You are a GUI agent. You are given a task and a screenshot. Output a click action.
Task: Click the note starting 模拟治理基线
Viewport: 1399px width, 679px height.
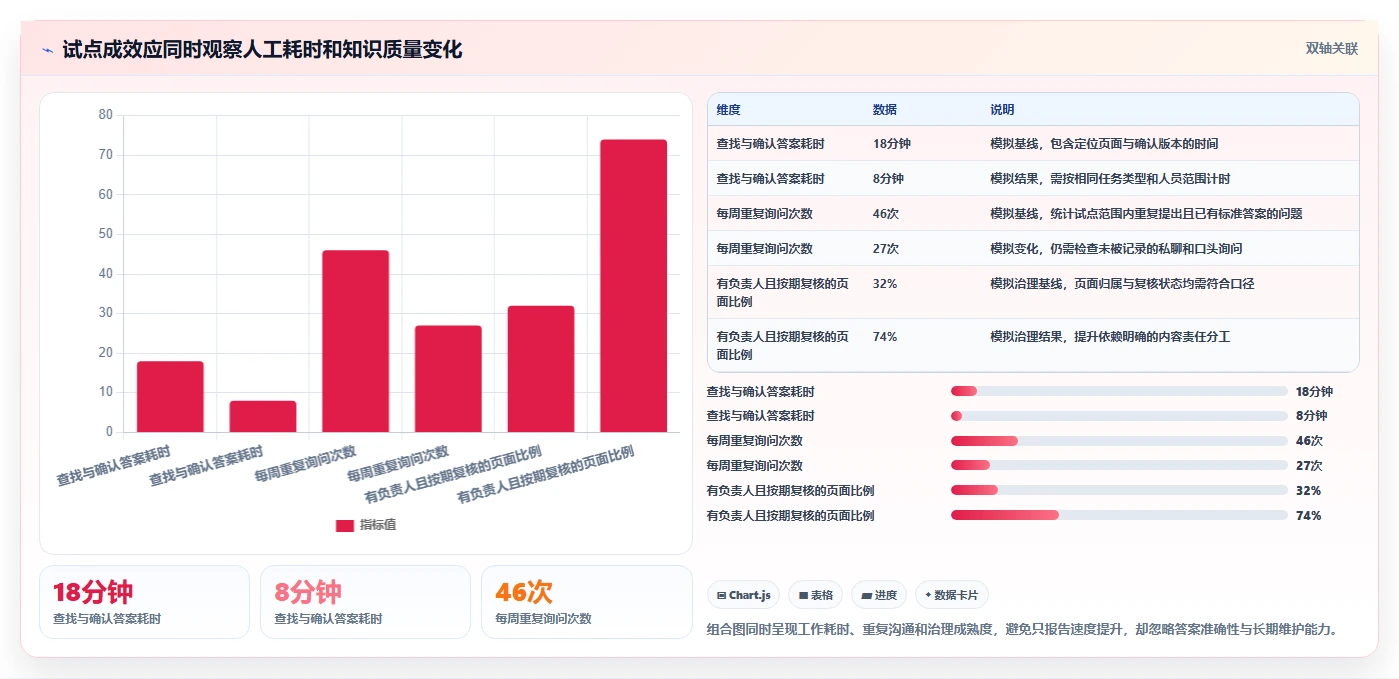tap(1122, 284)
